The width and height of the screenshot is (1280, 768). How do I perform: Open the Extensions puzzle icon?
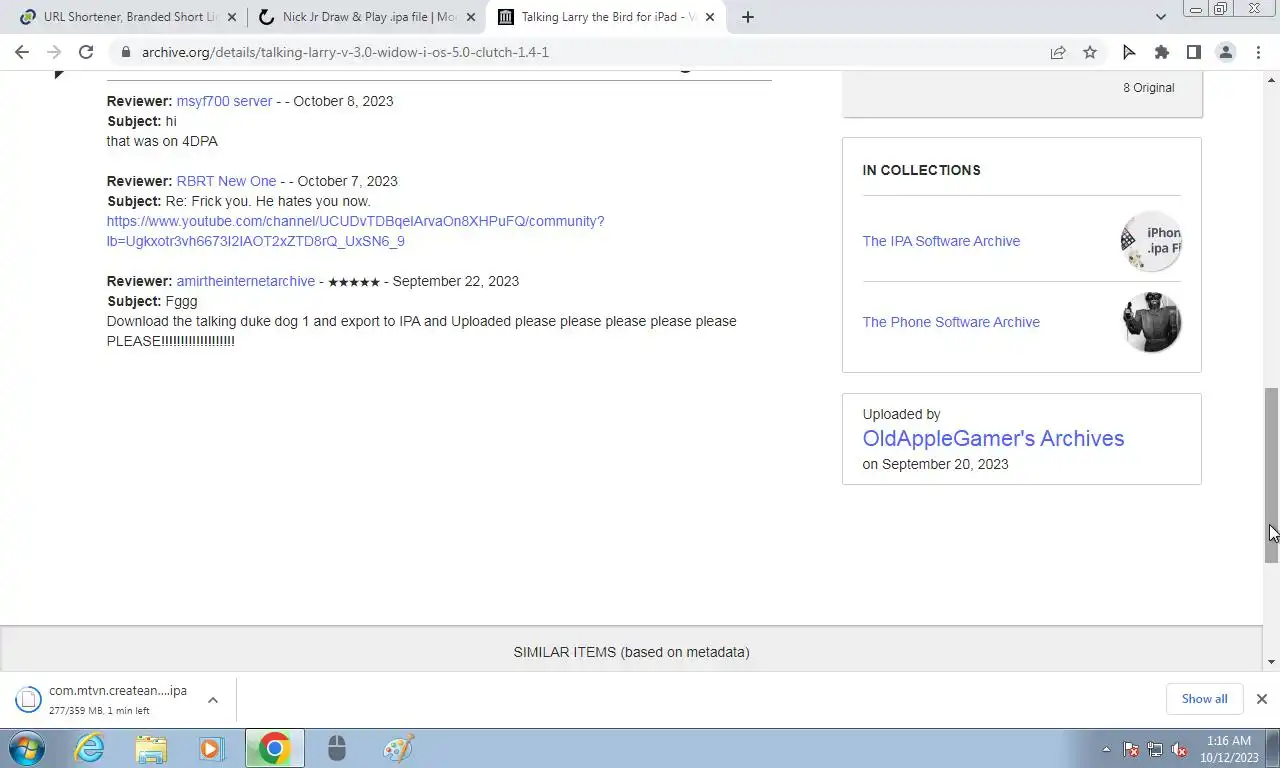[x=1161, y=52]
